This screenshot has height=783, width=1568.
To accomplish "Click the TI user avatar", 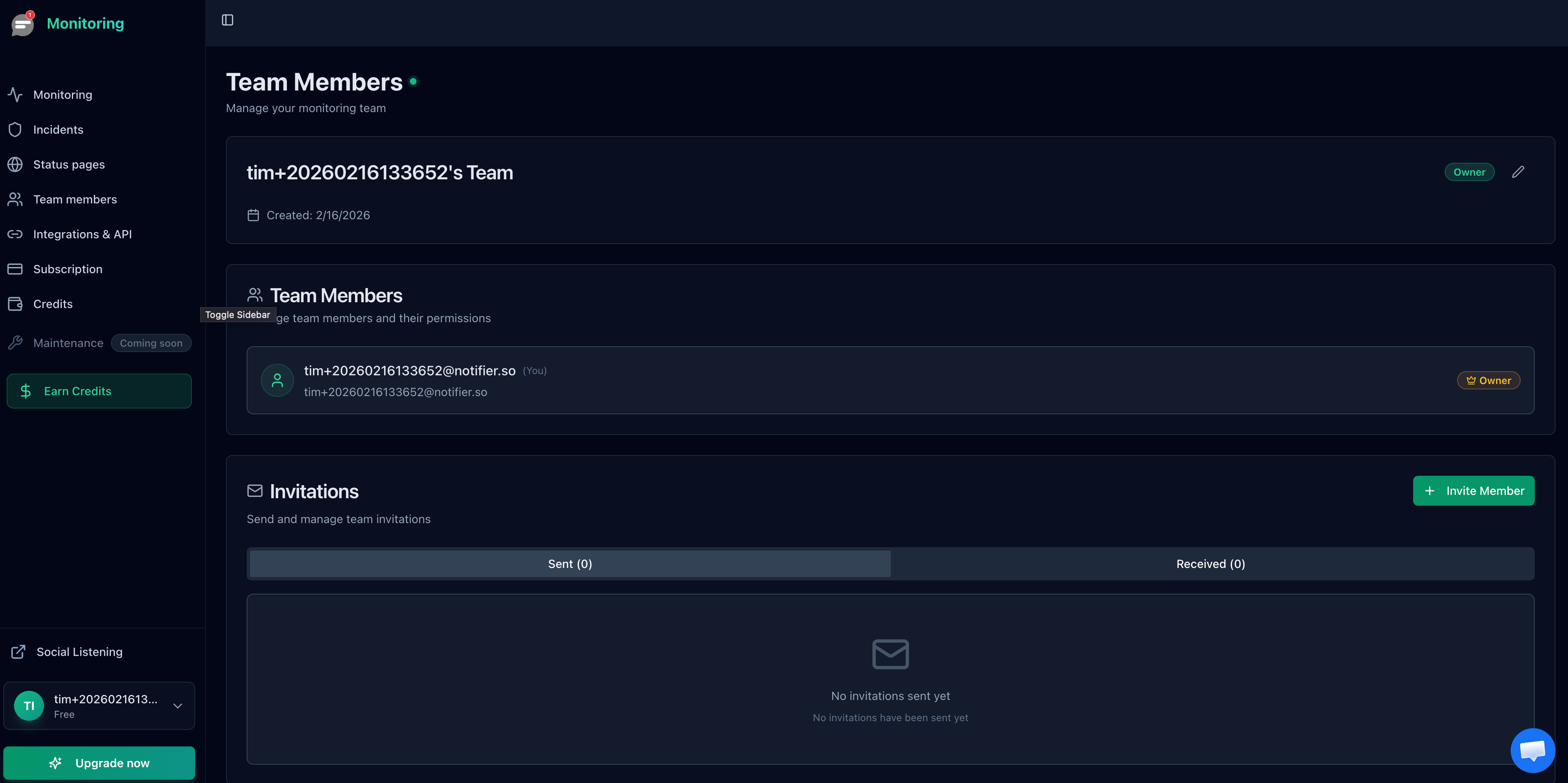I will click(x=29, y=706).
